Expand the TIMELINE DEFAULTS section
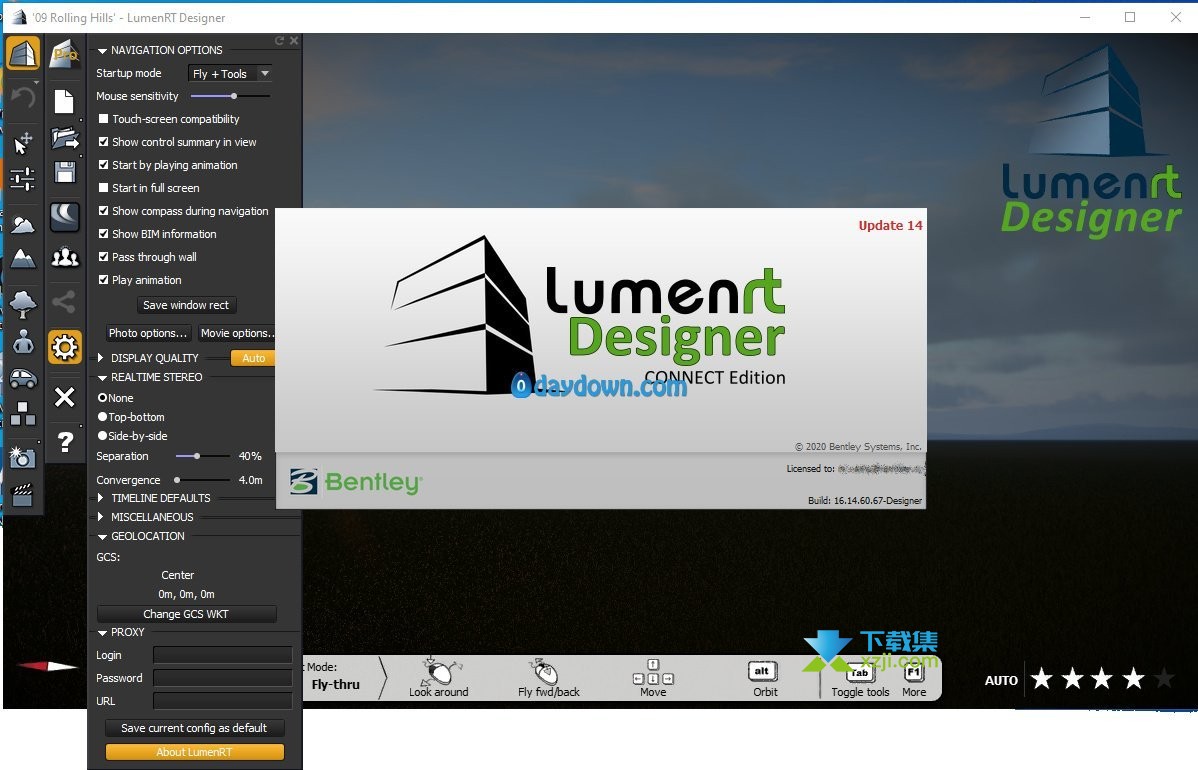 tap(101, 498)
